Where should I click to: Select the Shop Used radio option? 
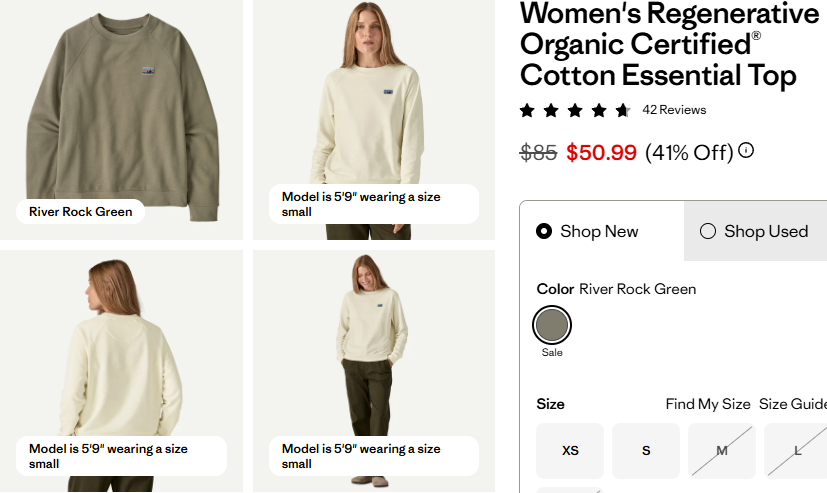coord(708,231)
